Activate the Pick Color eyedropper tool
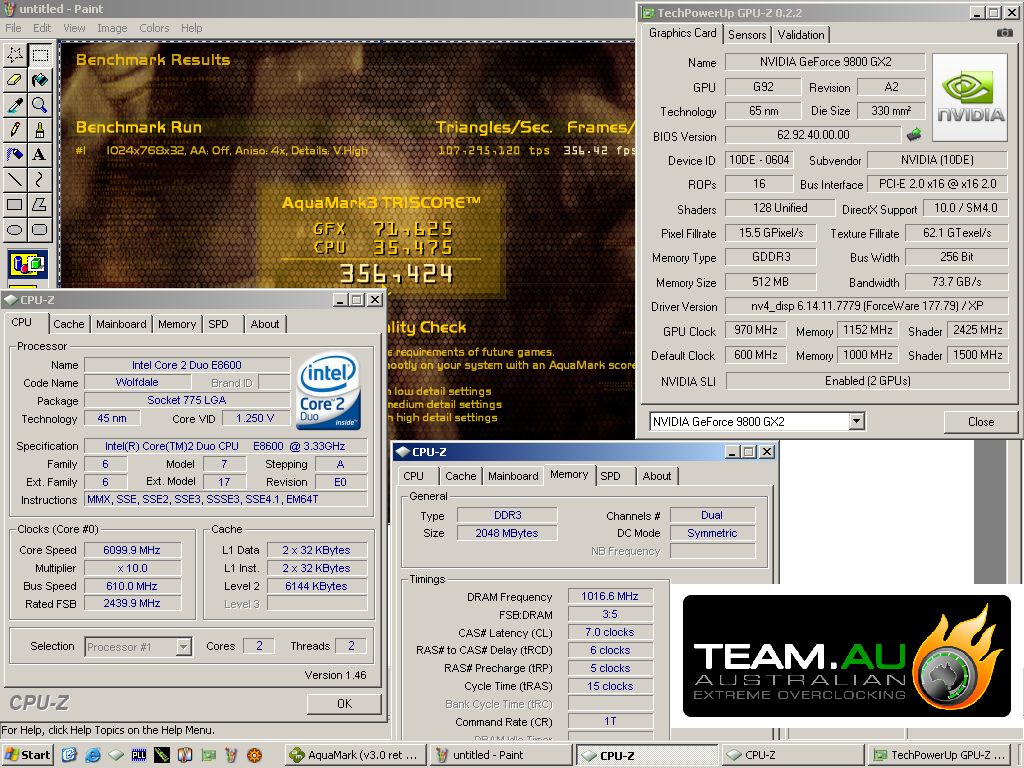The height and width of the screenshot is (768, 1024). click(x=15, y=104)
